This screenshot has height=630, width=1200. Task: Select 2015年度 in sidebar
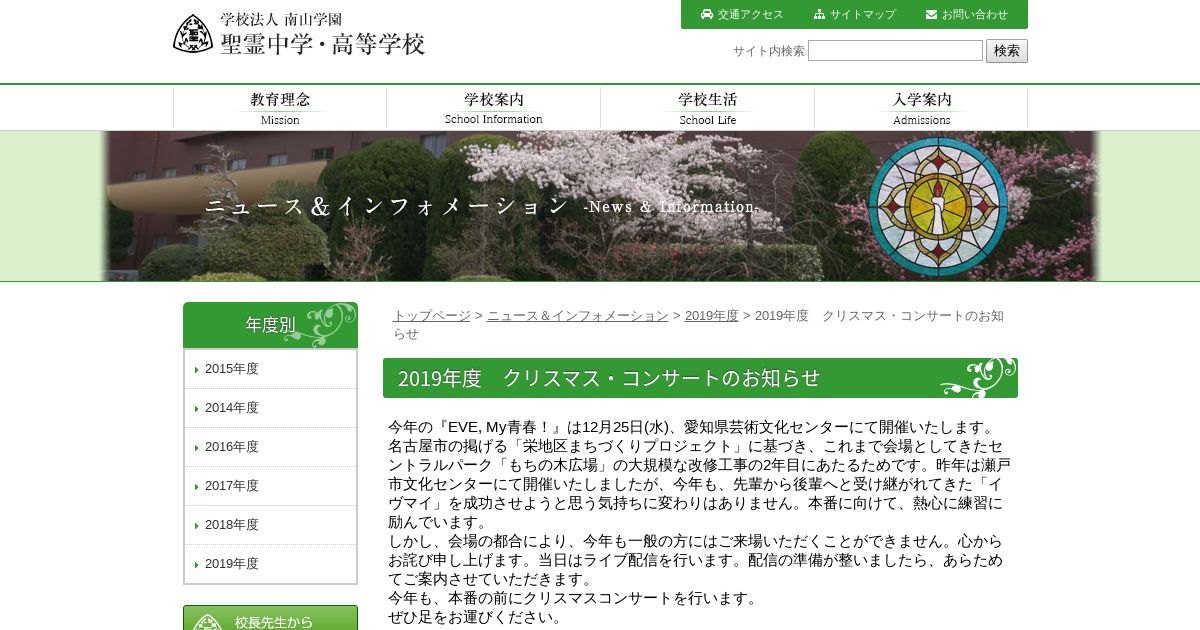click(x=270, y=369)
